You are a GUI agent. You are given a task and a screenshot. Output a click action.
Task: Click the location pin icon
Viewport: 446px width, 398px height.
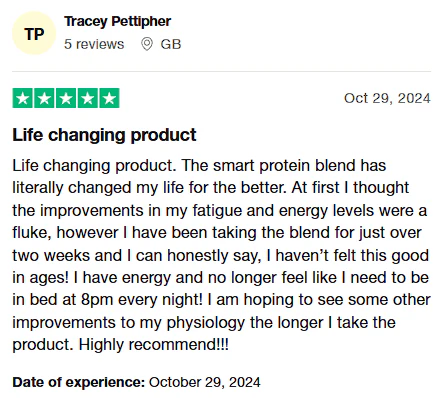pos(147,44)
